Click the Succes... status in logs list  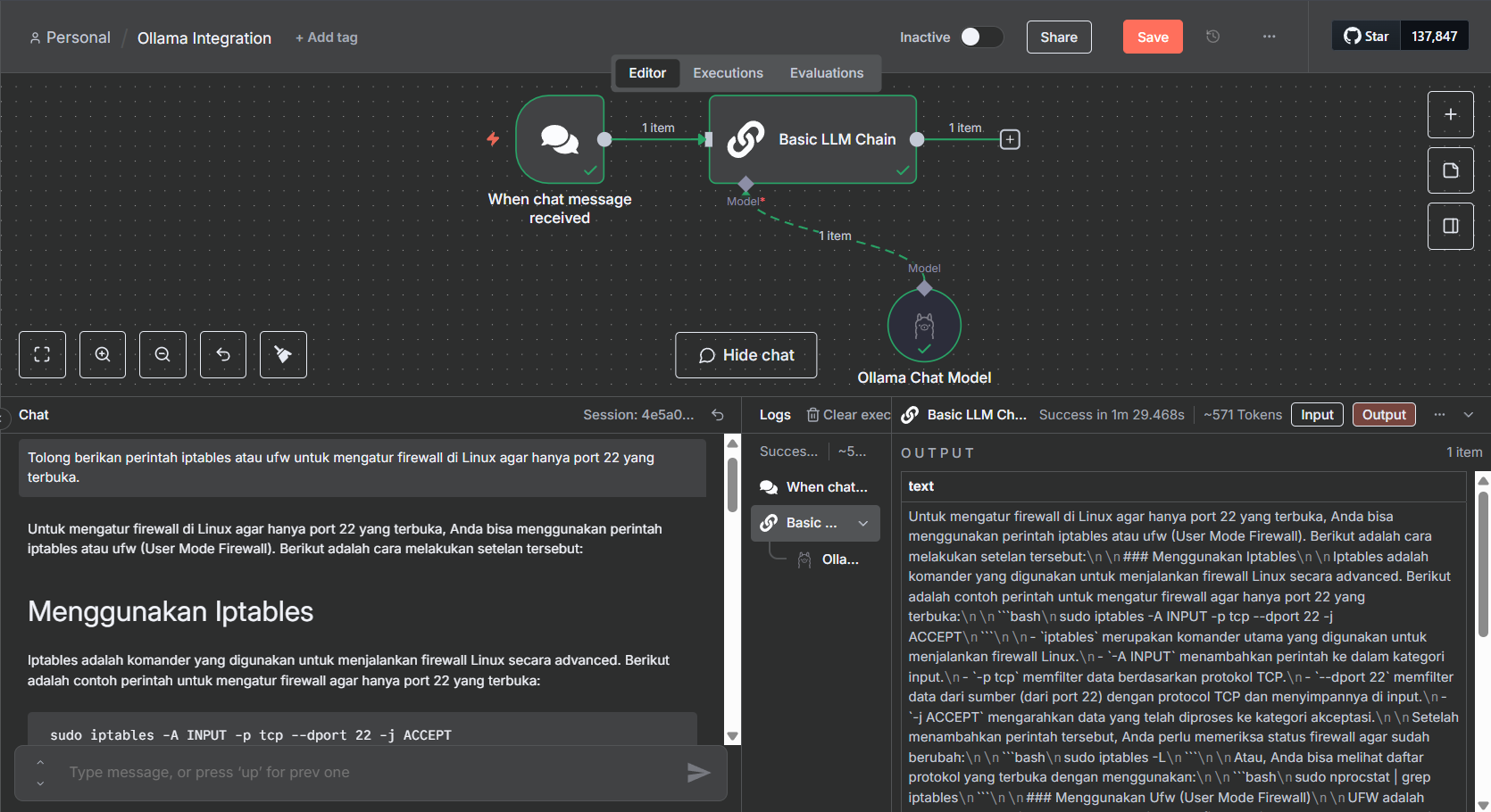(x=788, y=452)
